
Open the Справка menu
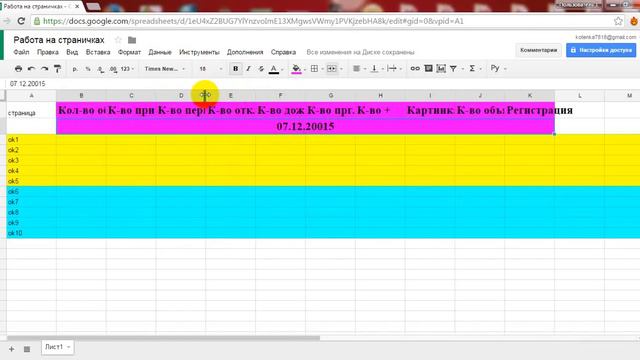pyautogui.click(x=283, y=52)
